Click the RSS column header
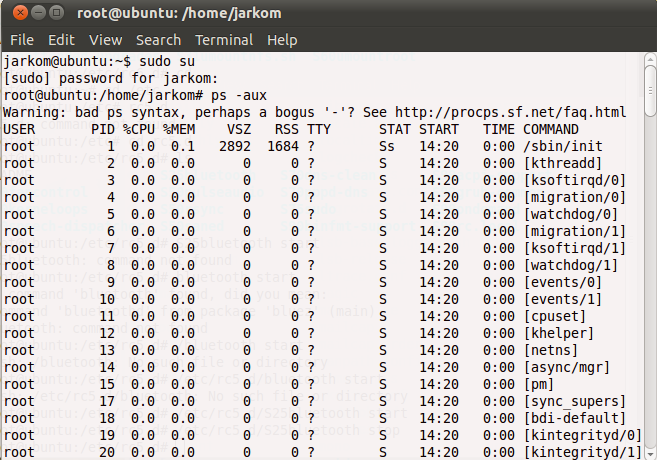Viewport: 657px width, 460px height. (287, 129)
